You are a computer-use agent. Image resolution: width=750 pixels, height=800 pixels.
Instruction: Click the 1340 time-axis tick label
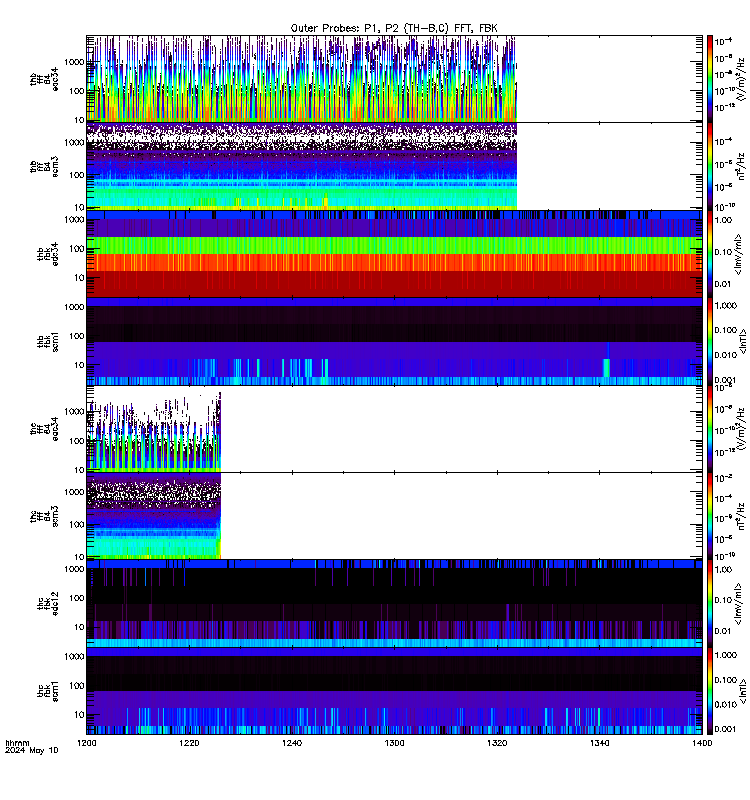599,743
